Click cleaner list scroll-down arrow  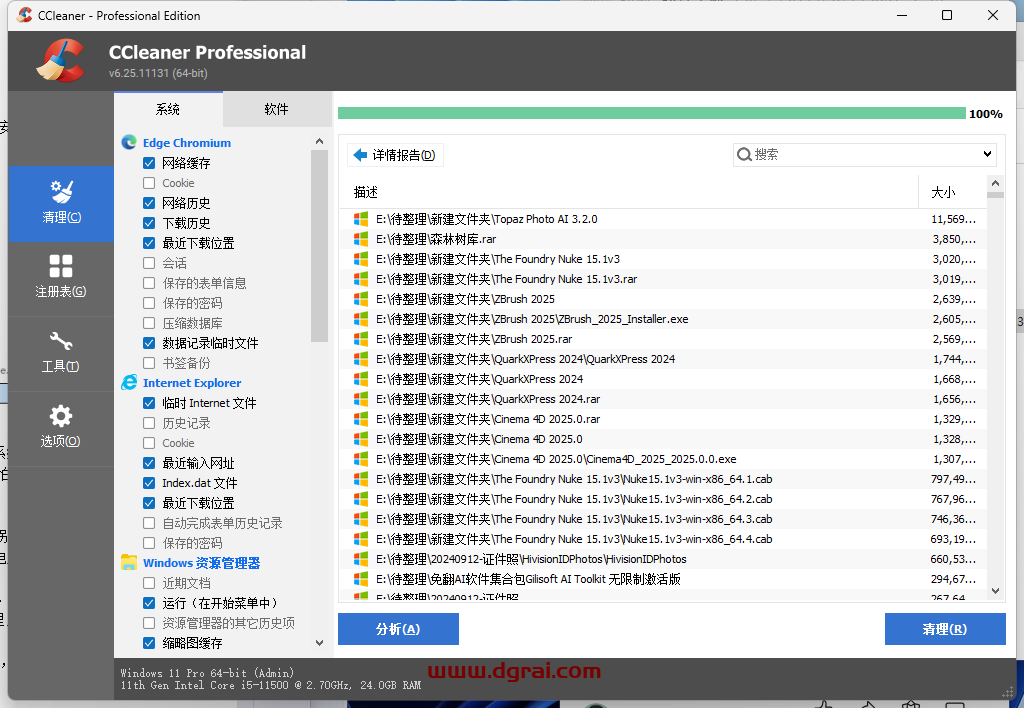[x=319, y=643]
